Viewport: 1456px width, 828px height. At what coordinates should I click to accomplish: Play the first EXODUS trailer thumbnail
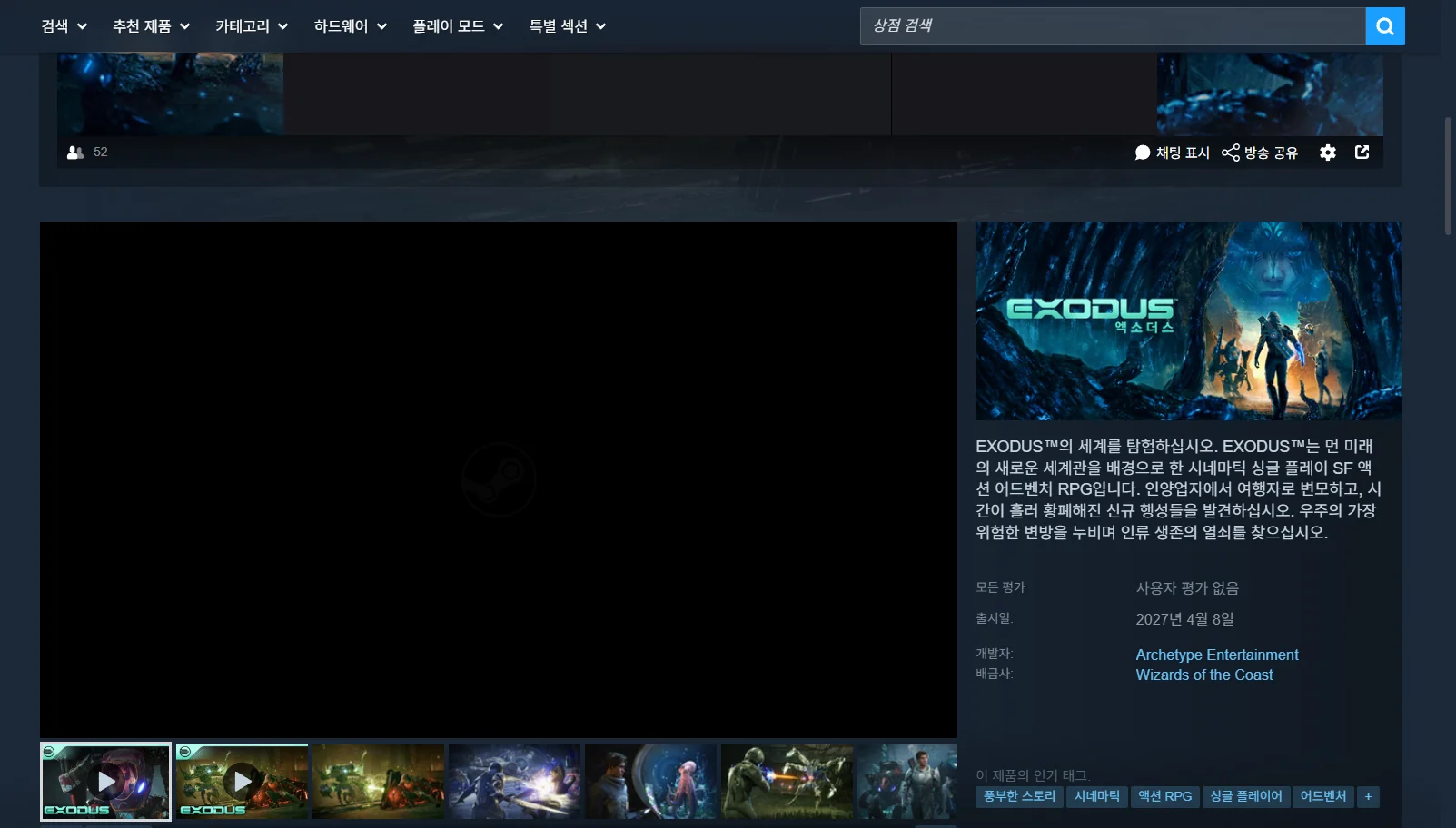[105, 782]
